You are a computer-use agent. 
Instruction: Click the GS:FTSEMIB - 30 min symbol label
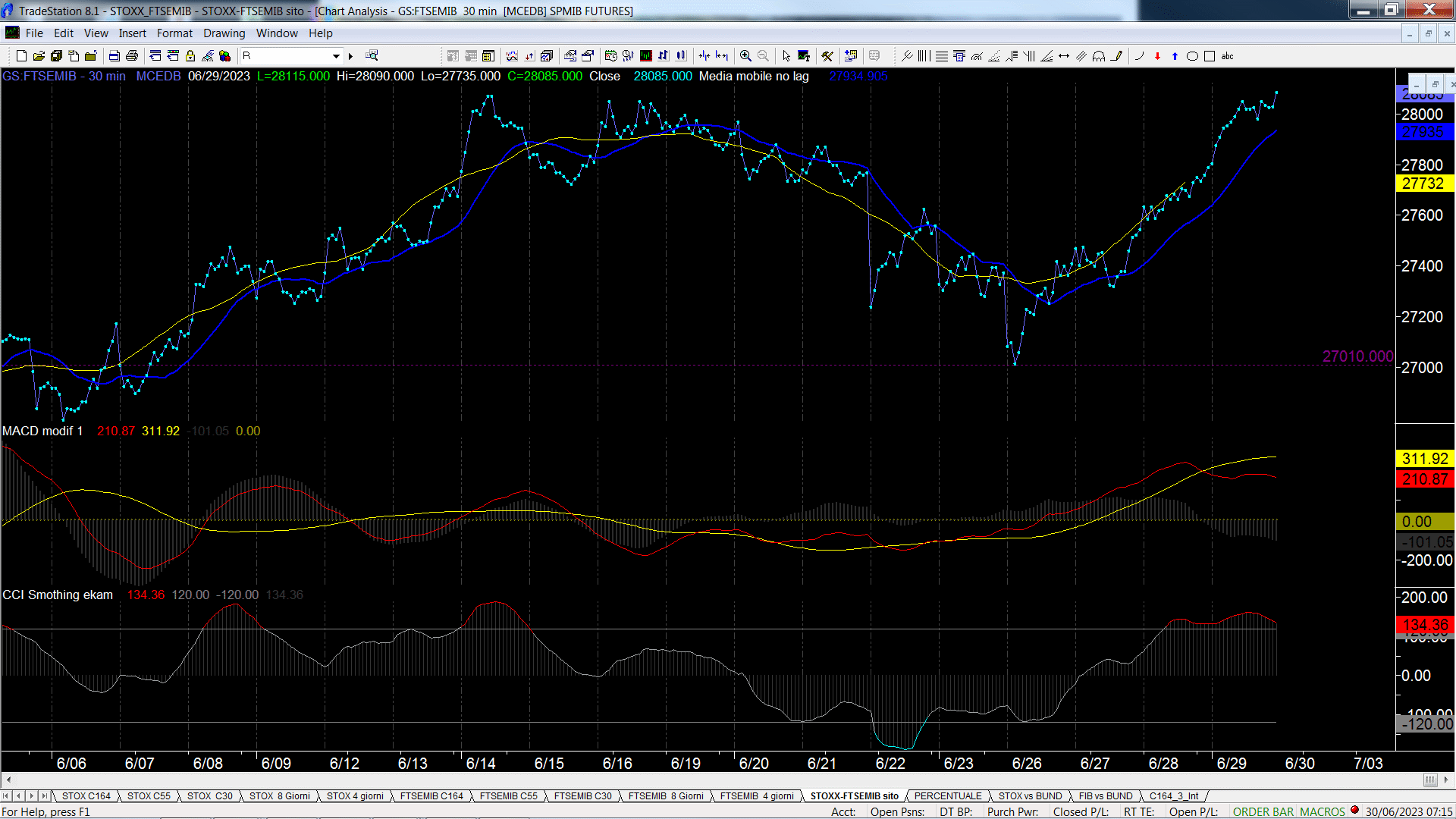(64, 76)
